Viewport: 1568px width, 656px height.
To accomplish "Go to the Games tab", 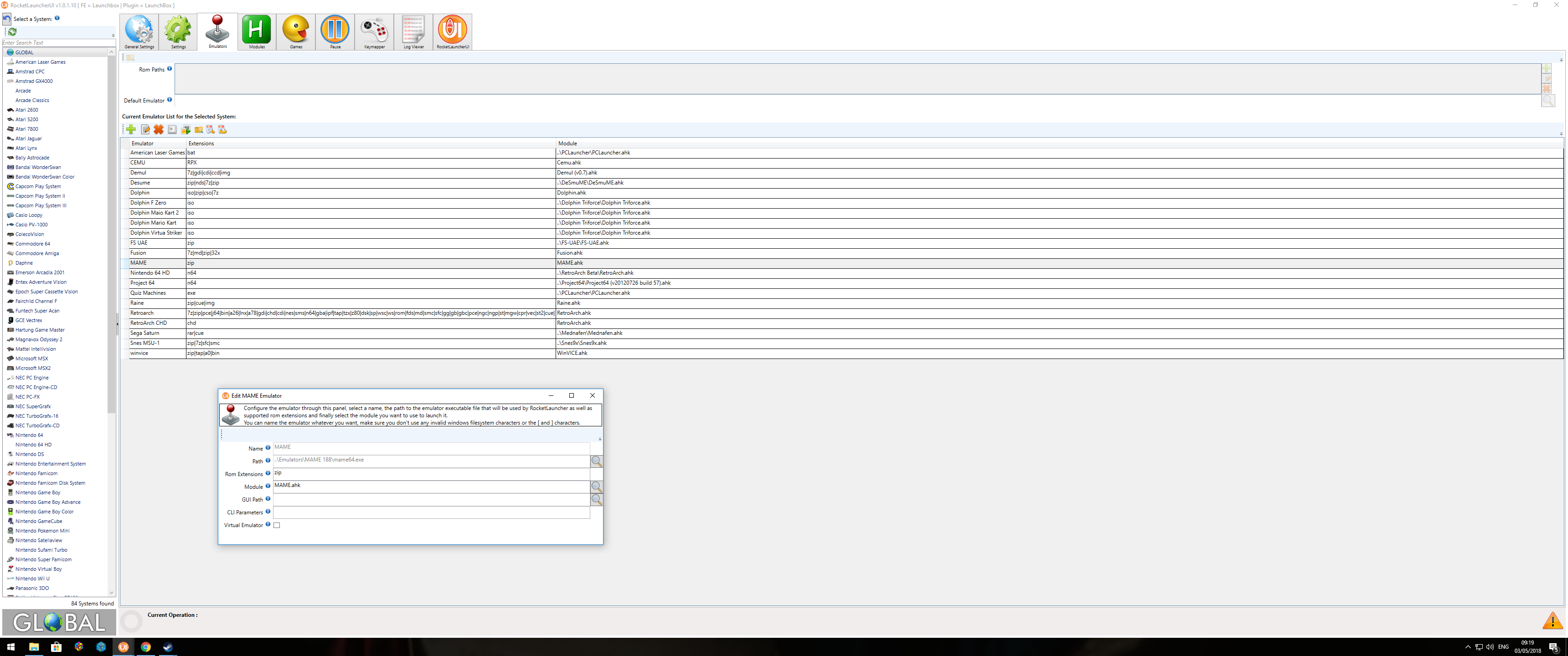I will coord(296,32).
